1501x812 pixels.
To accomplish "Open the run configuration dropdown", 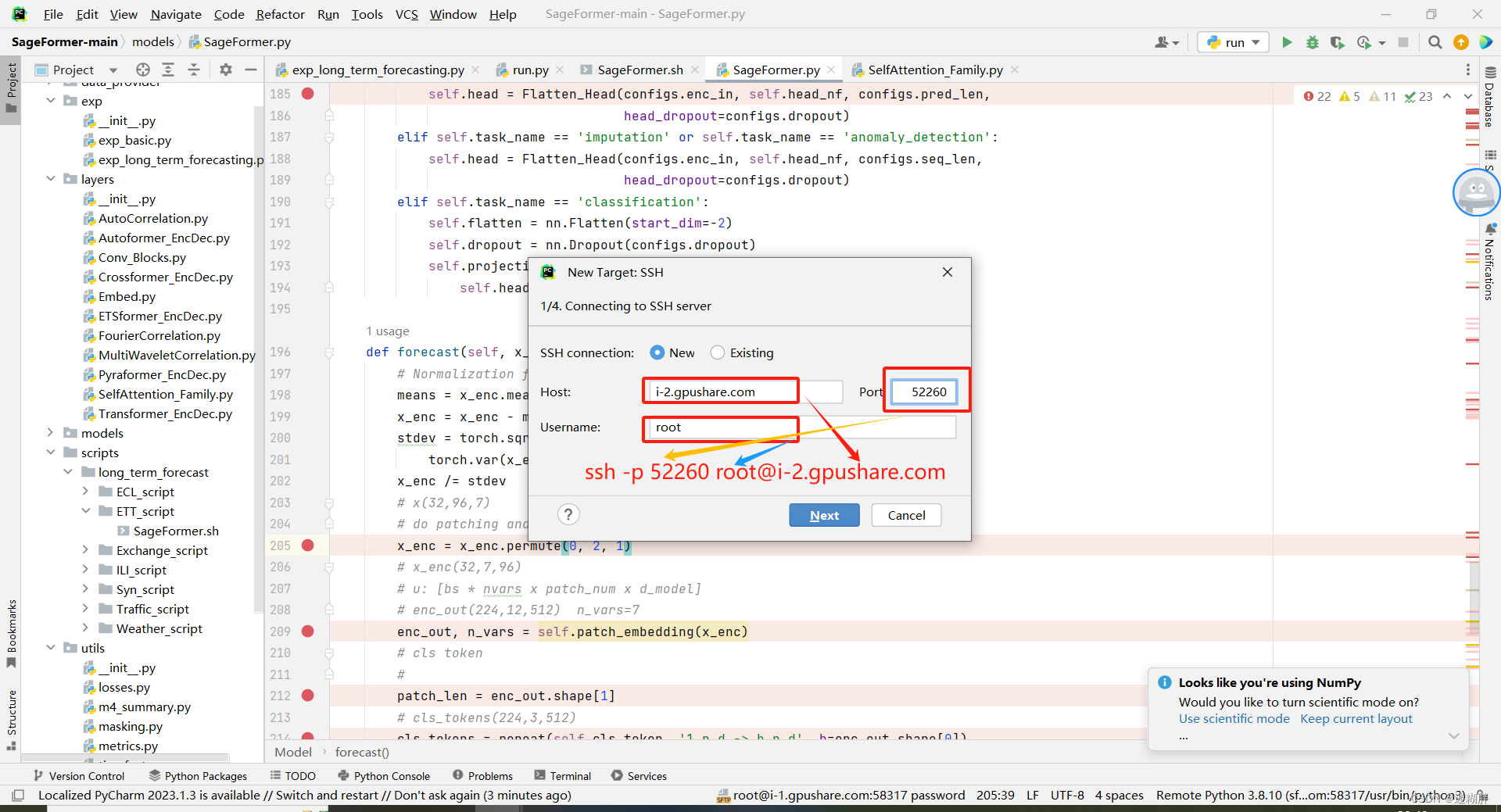I will tap(1233, 42).
